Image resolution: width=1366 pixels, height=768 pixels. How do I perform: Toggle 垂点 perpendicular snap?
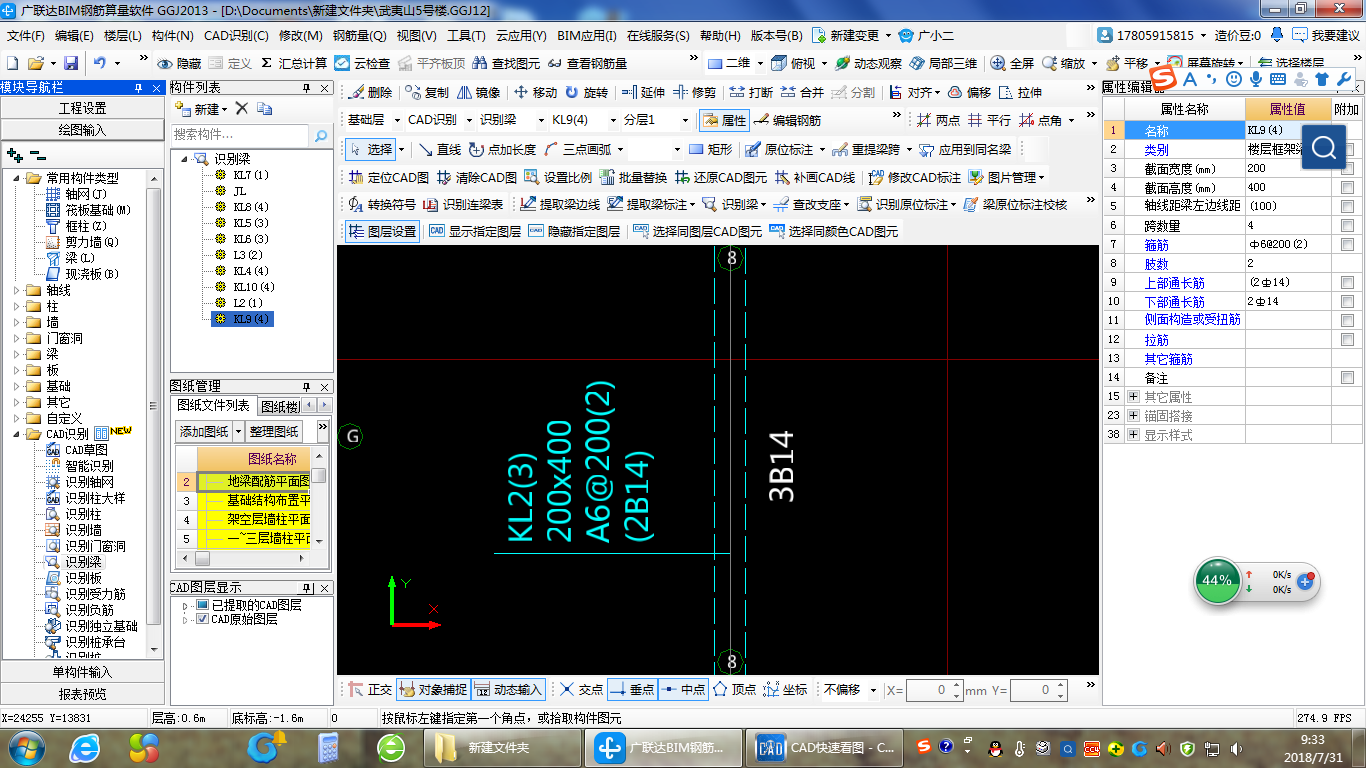[632, 690]
